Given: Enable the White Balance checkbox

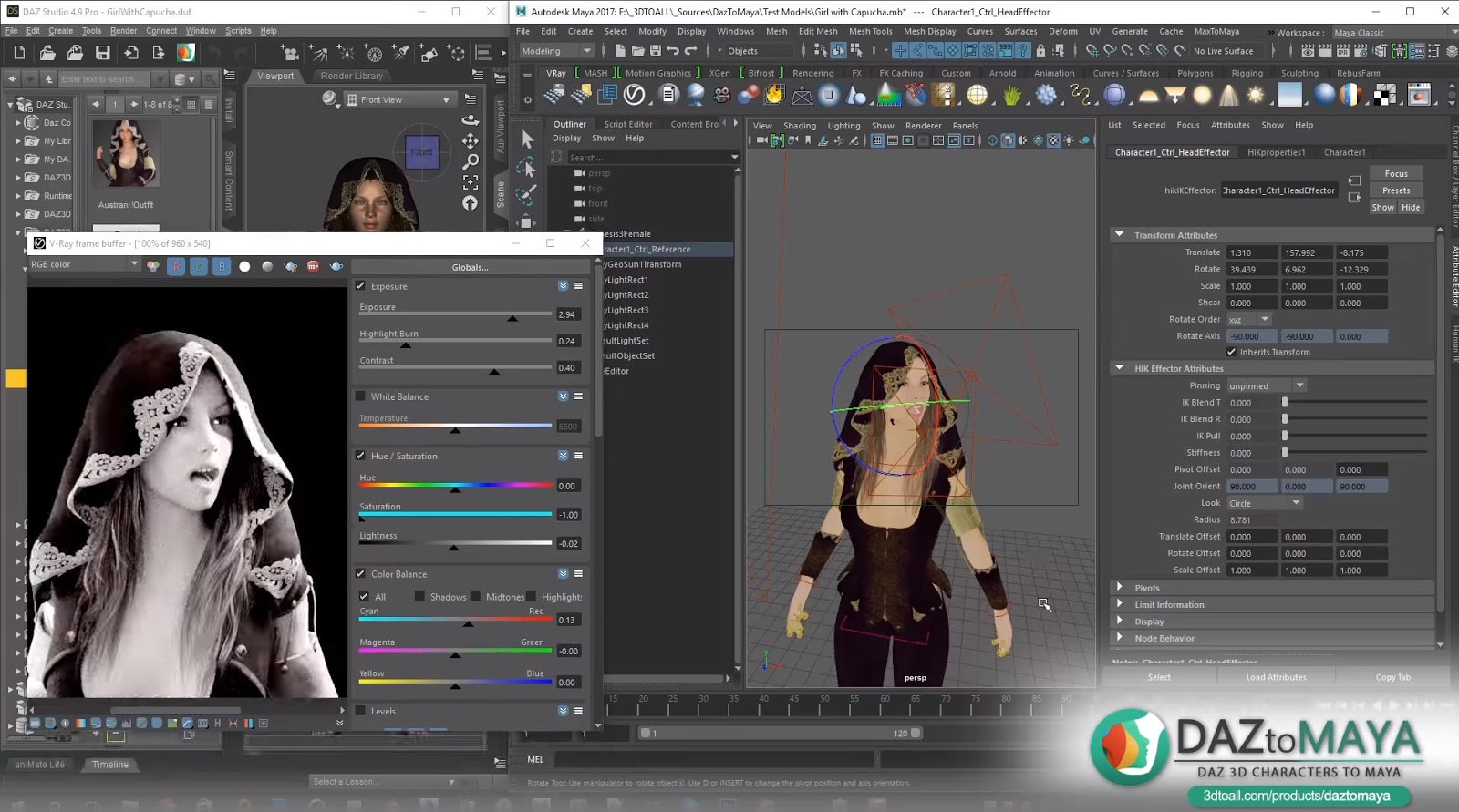Looking at the screenshot, I should point(361,396).
